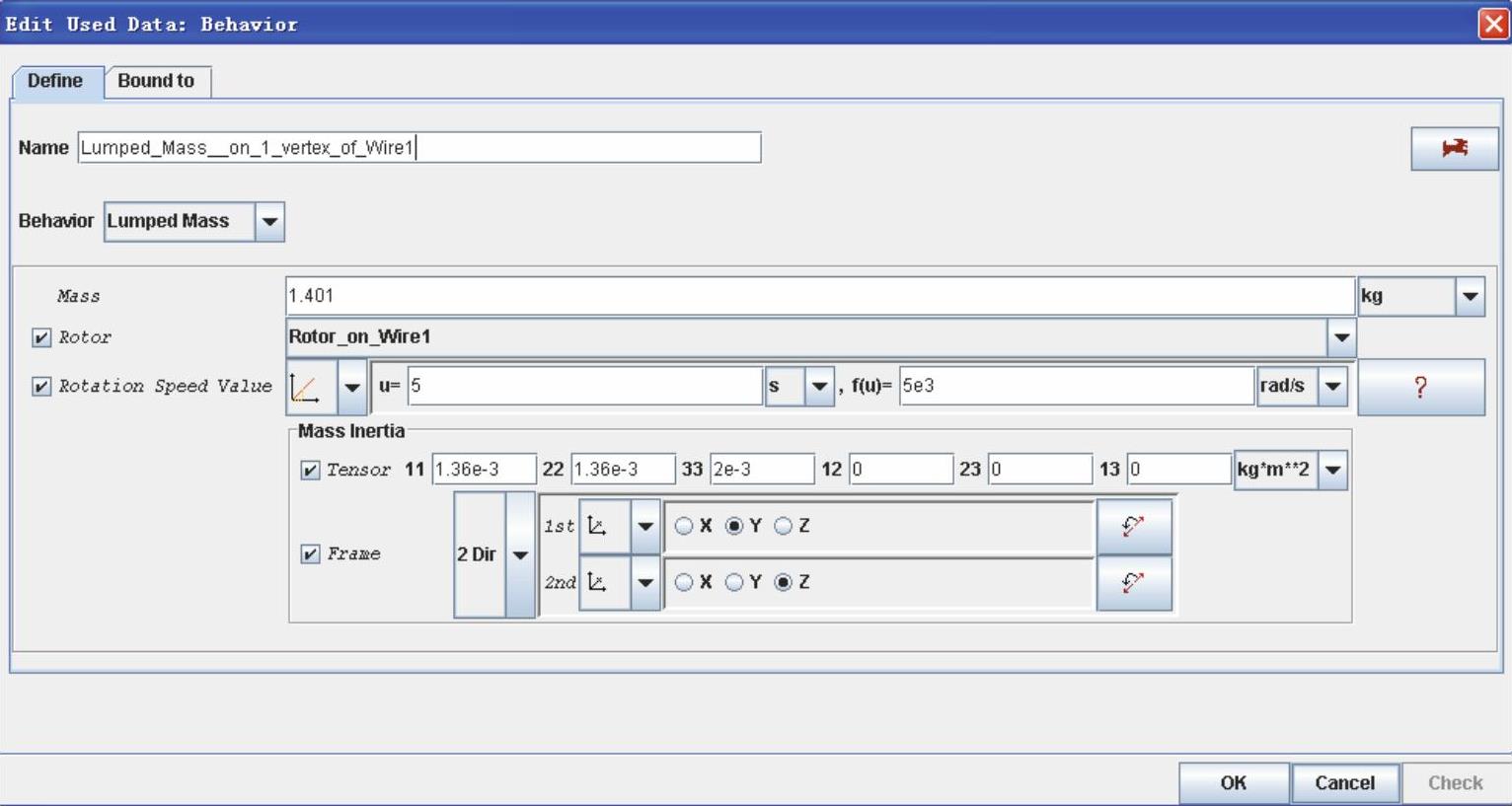Click the 2nd direction pick button

(1133, 583)
